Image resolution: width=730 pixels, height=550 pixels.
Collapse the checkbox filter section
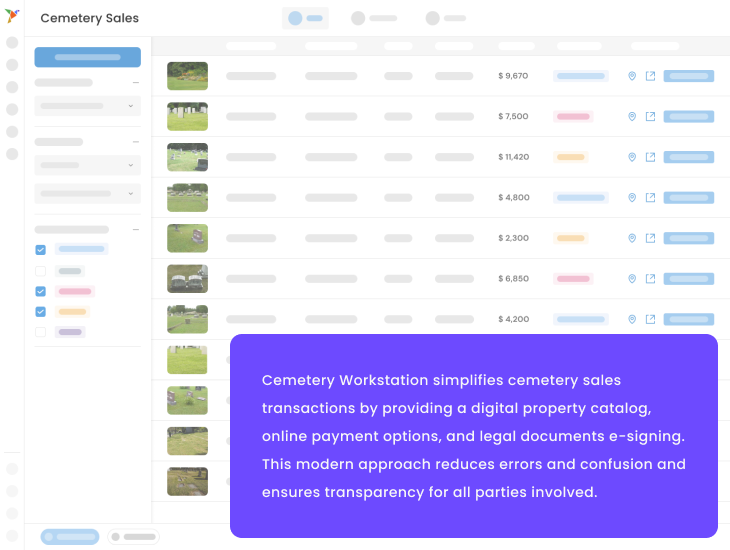click(135, 230)
